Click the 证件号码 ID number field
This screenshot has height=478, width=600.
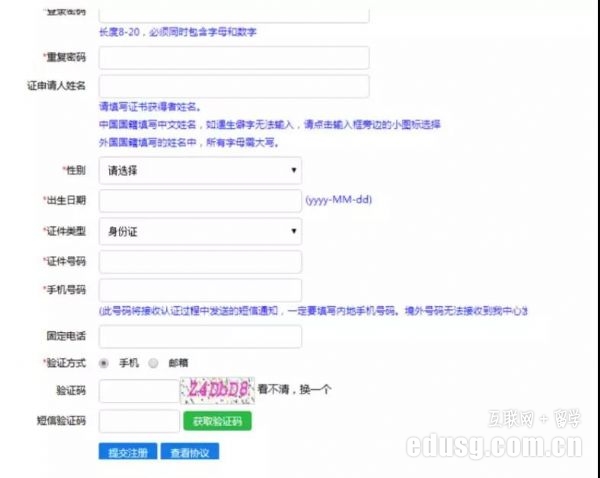200,261
